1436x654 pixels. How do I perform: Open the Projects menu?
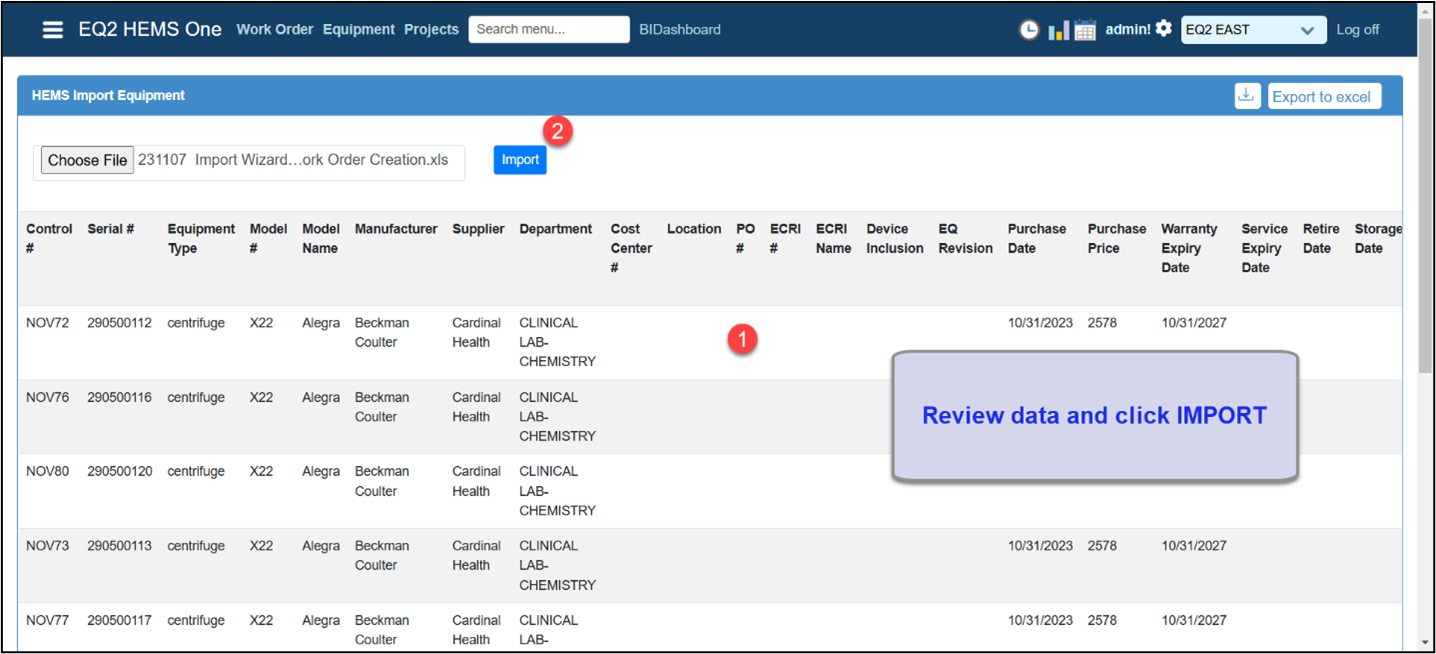(x=431, y=30)
